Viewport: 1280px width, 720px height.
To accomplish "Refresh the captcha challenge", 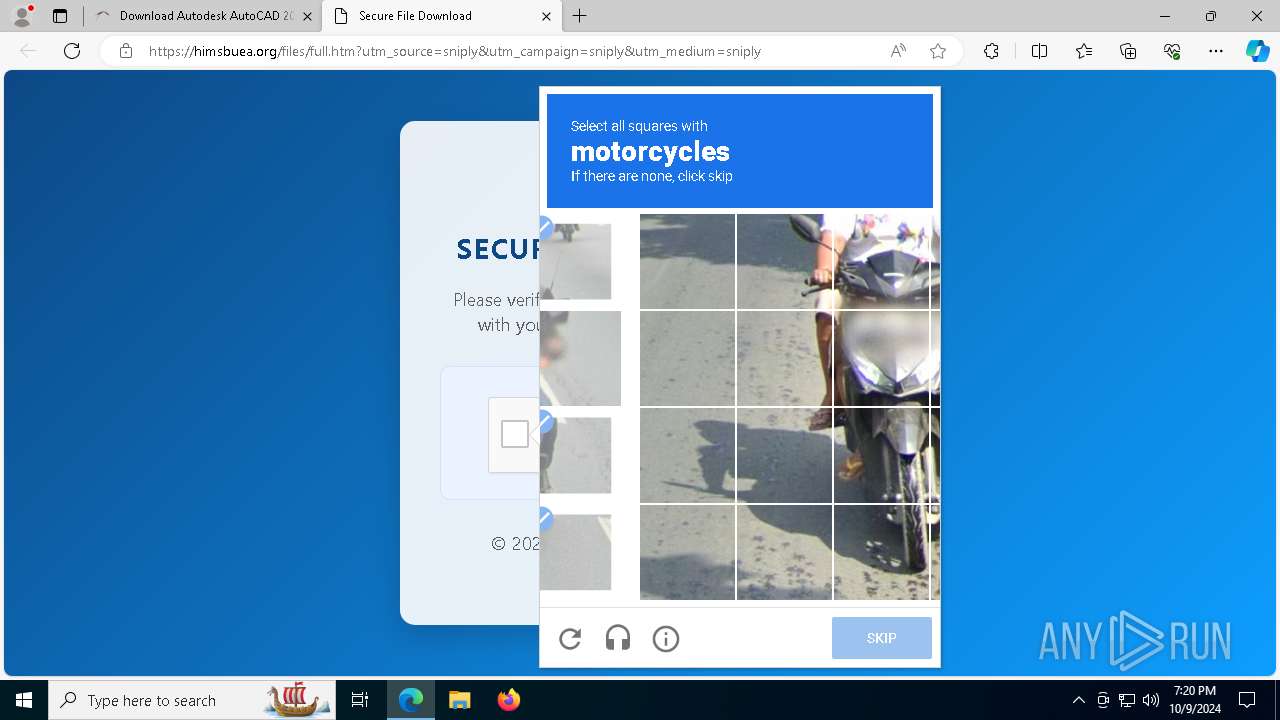I will pyautogui.click(x=570, y=638).
